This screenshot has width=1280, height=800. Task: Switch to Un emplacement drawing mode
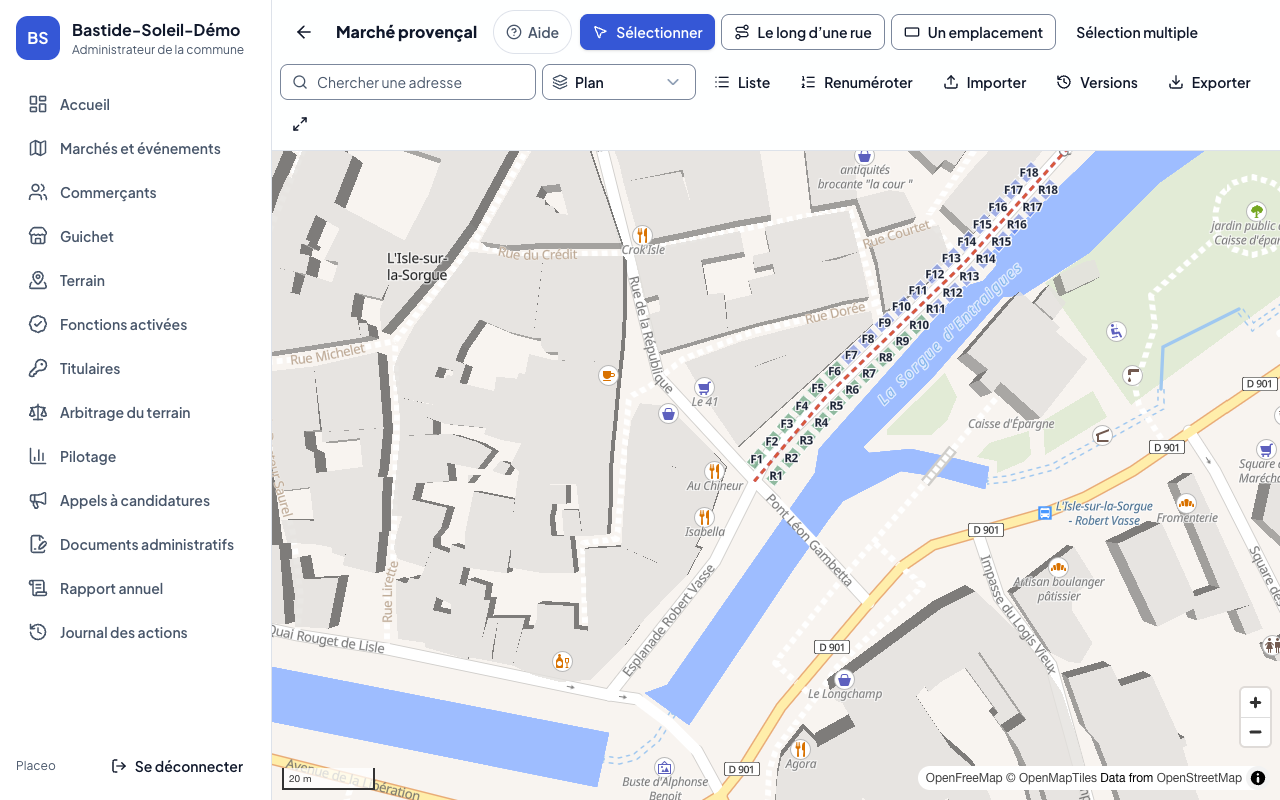point(973,32)
